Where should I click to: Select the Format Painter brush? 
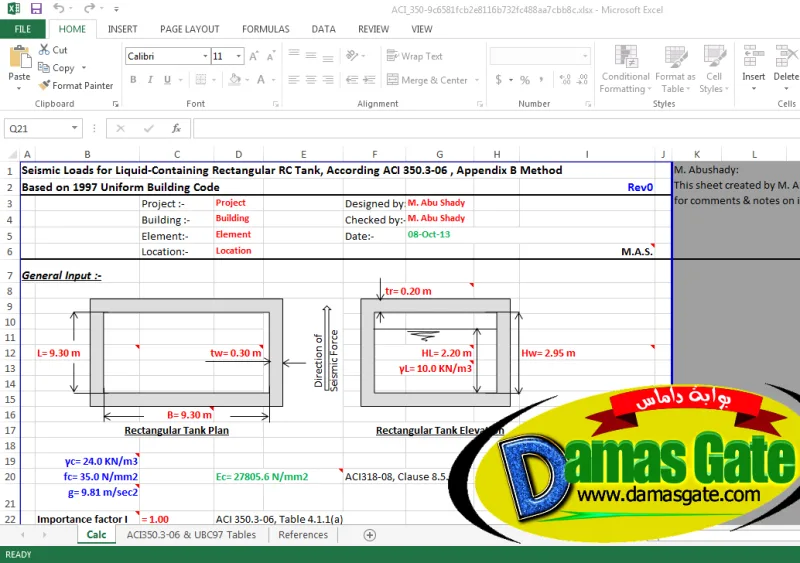click(x=44, y=85)
